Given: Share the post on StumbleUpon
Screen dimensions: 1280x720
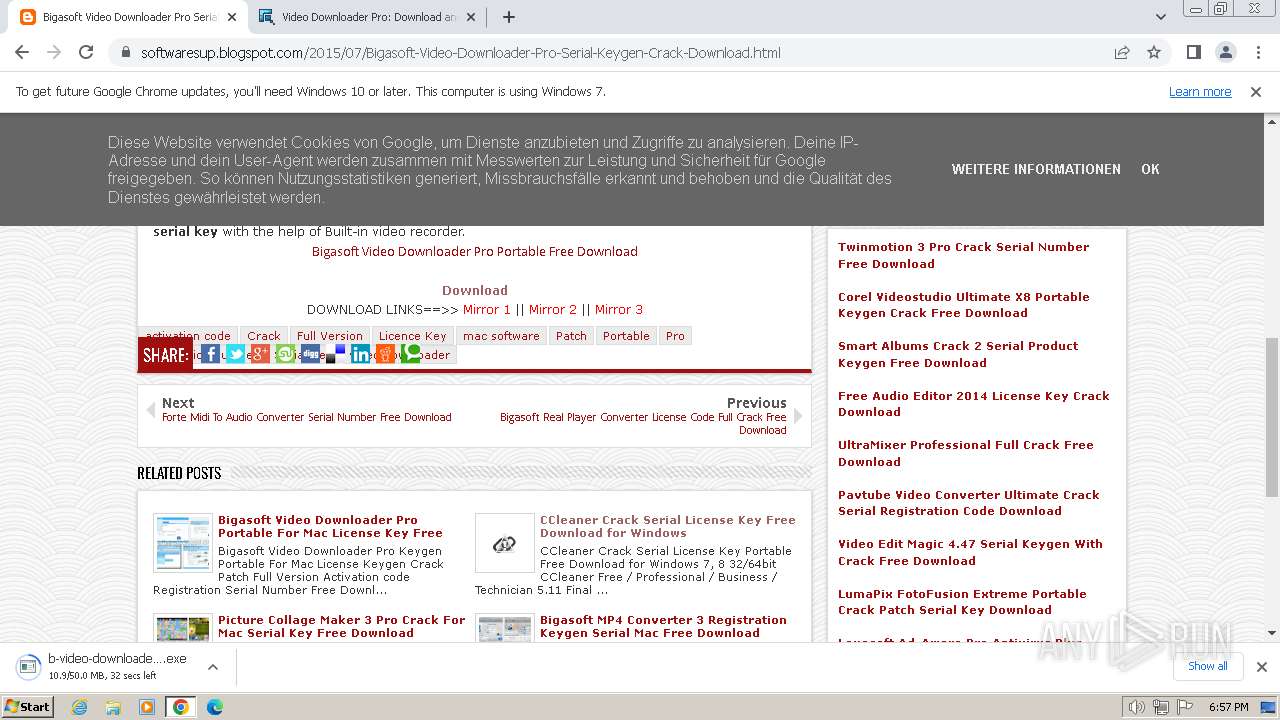Looking at the screenshot, I should pyautogui.click(x=285, y=354).
